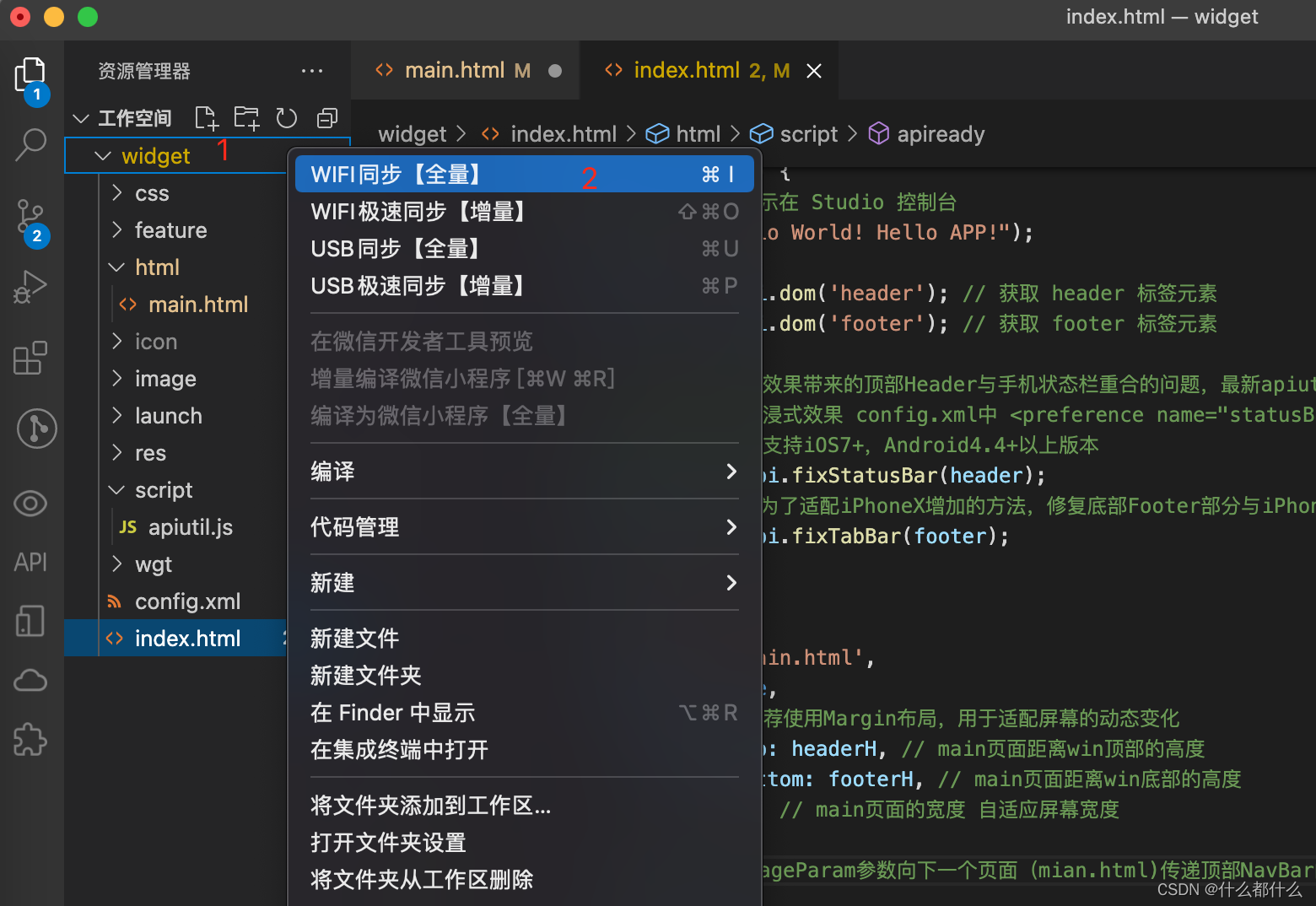Click the unsaved dot on main.html tab
1316x906 pixels.
coord(555,71)
